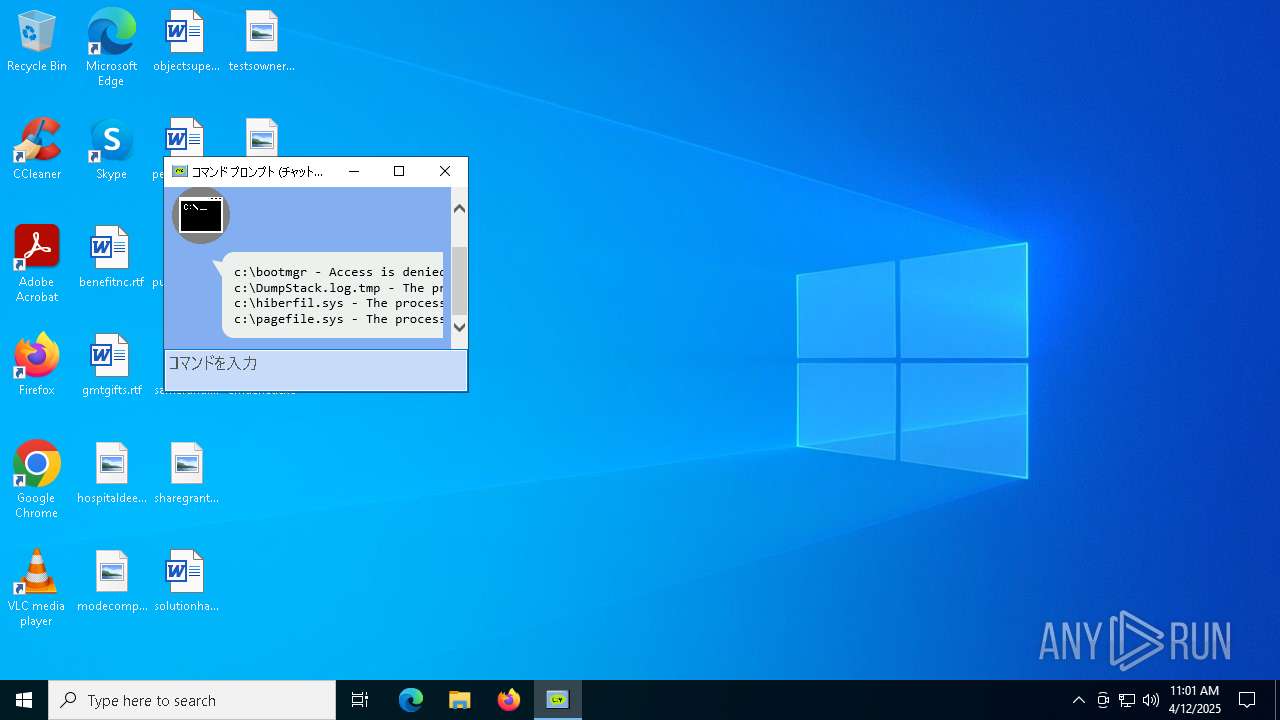The height and width of the screenshot is (720, 1280).
Task: Select the hospitaldee... image file icon
Action: pyautogui.click(x=111, y=473)
